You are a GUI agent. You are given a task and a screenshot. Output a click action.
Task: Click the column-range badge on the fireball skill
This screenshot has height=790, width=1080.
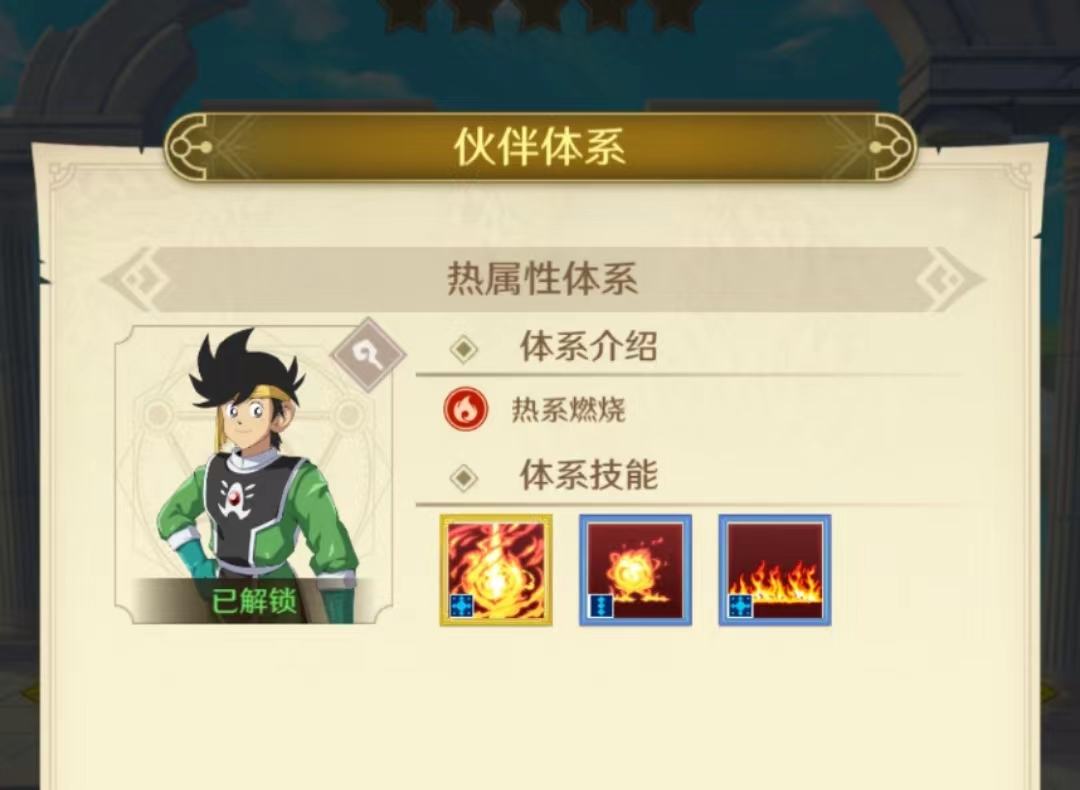coord(601,606)
